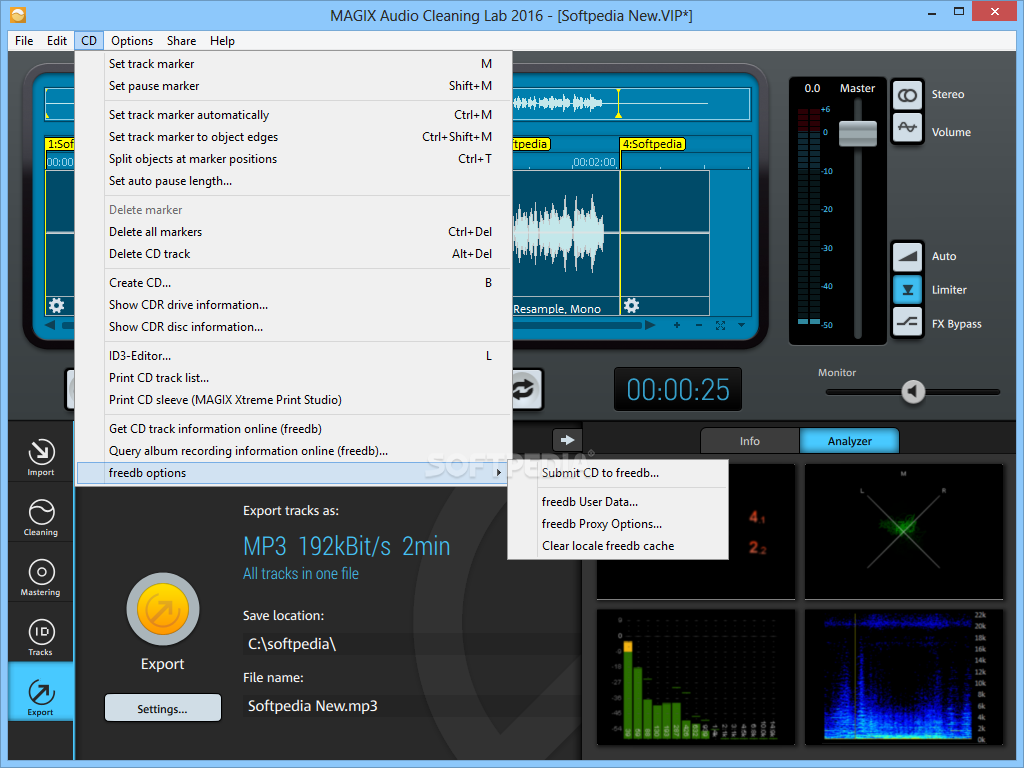Open the Import section in sidebar
Screen dimensions: 1024x768
tap(40, 456)
